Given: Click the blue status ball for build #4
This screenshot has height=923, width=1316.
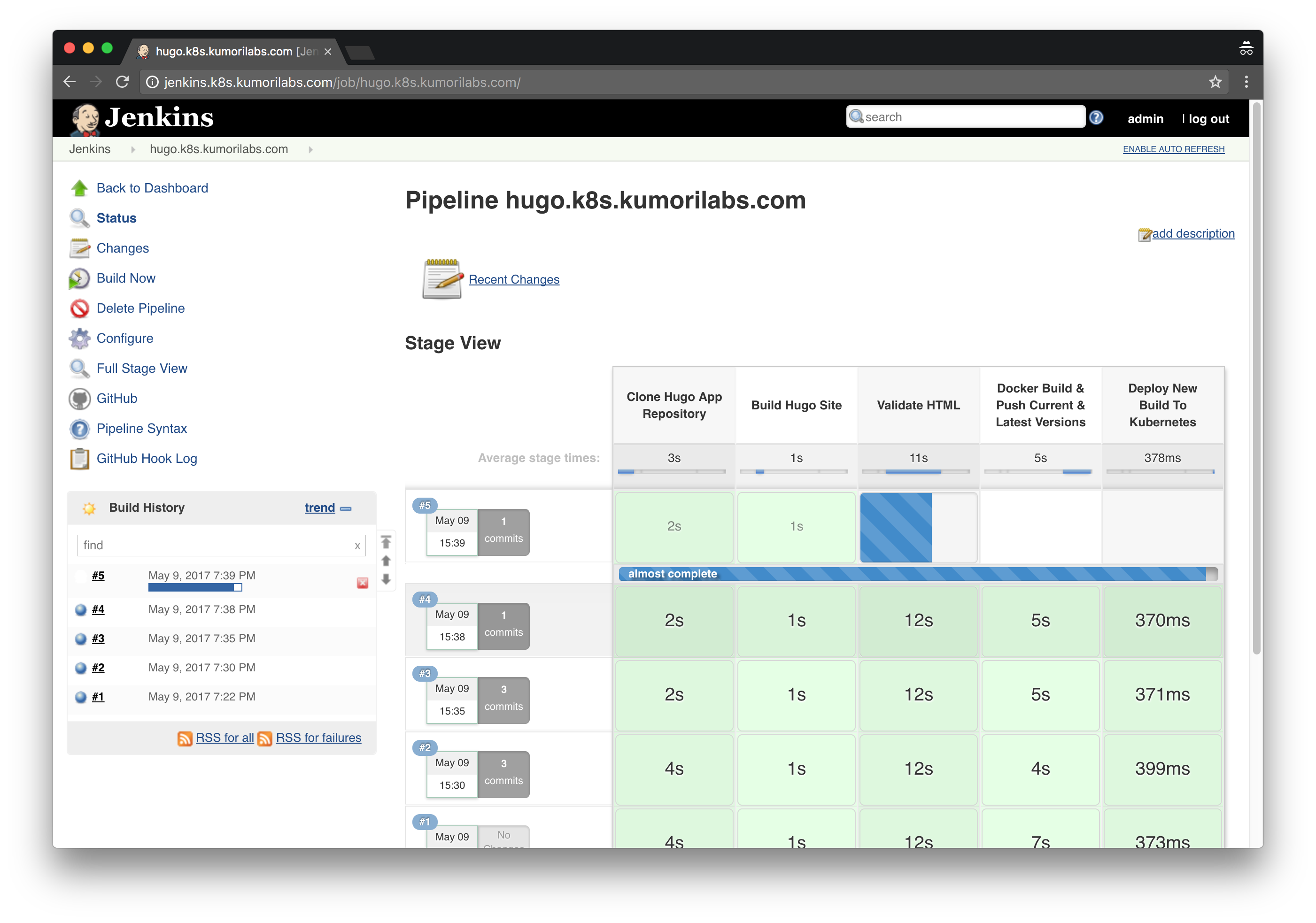Looking at the screenshot, I should [81, 609].
